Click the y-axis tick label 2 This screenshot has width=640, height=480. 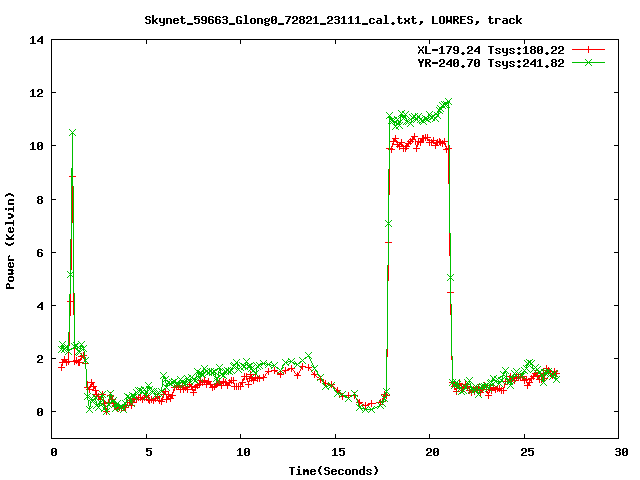[x=40, y=359]
